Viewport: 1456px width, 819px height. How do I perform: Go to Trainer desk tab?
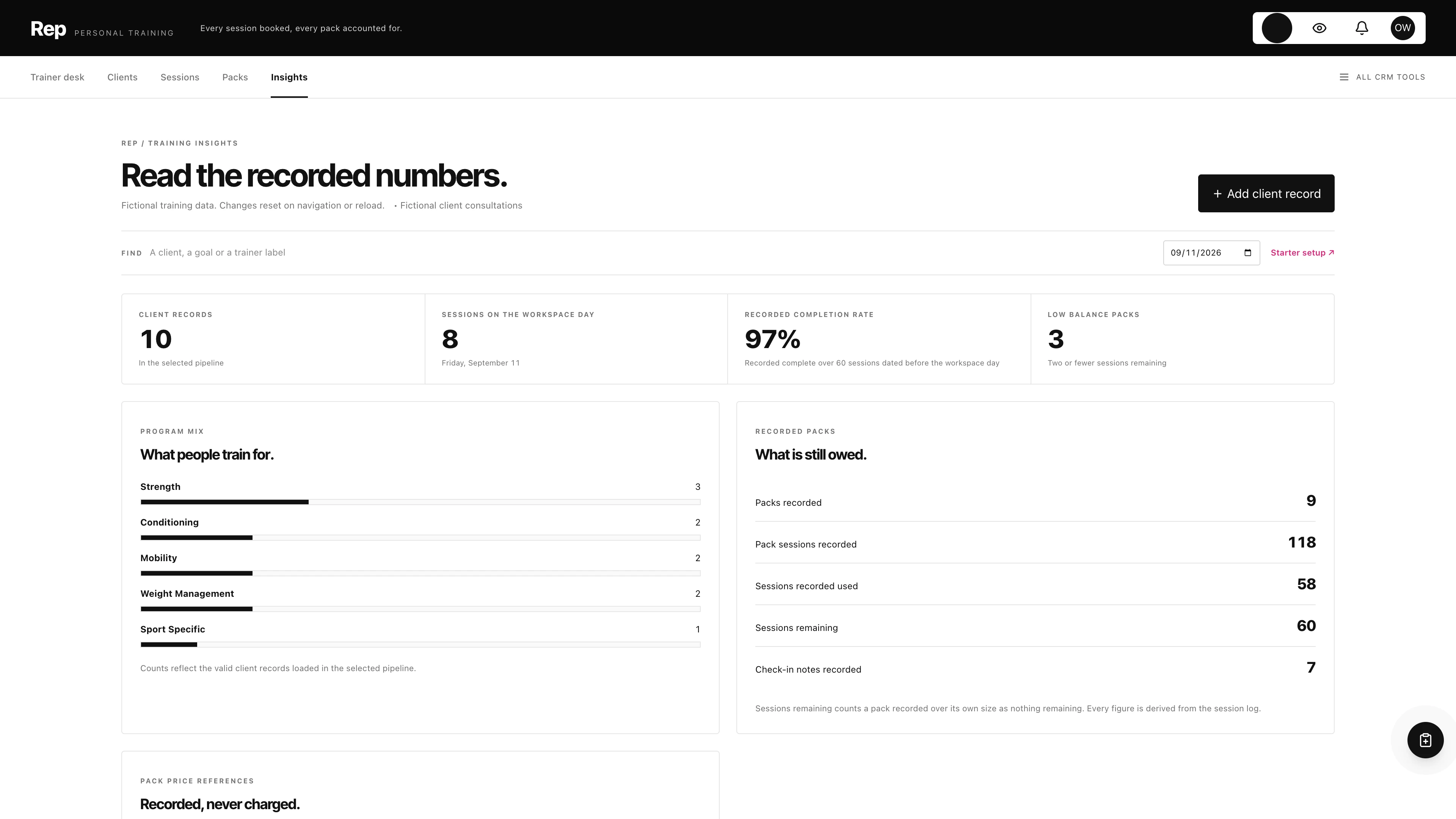[x=57, y=77]
